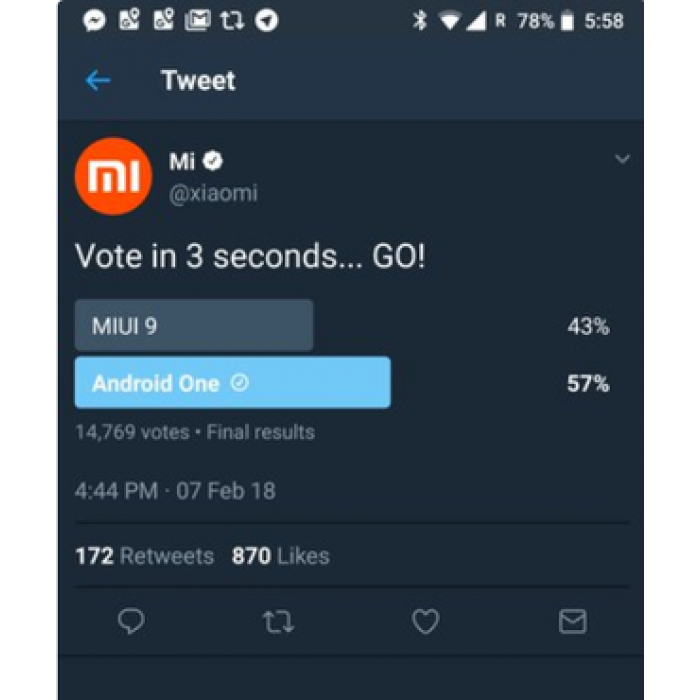Image resolution: width=700 pixels, height=700 pixels.
Task: Expand the tweet options chevron
Action: click(x=622, y=159)
